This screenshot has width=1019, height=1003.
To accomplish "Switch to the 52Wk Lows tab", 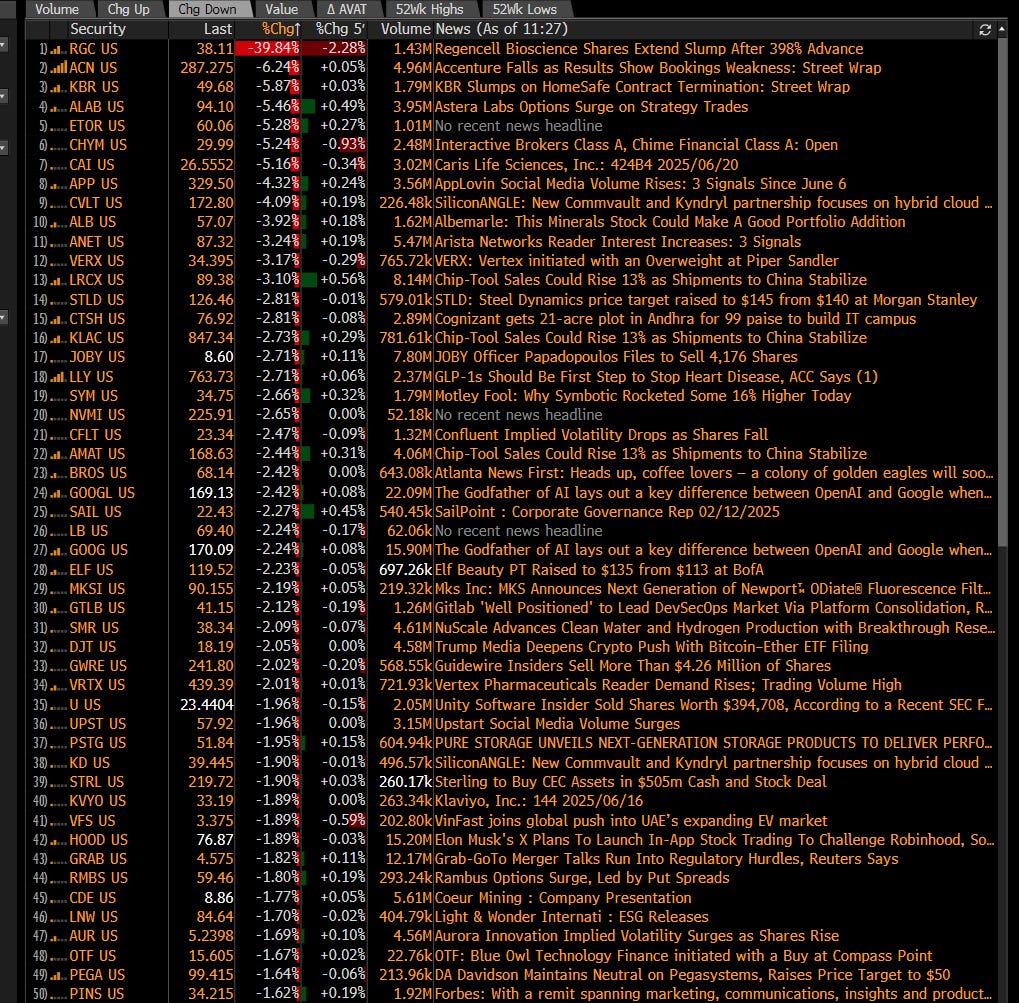I will (x=524, y=9).
